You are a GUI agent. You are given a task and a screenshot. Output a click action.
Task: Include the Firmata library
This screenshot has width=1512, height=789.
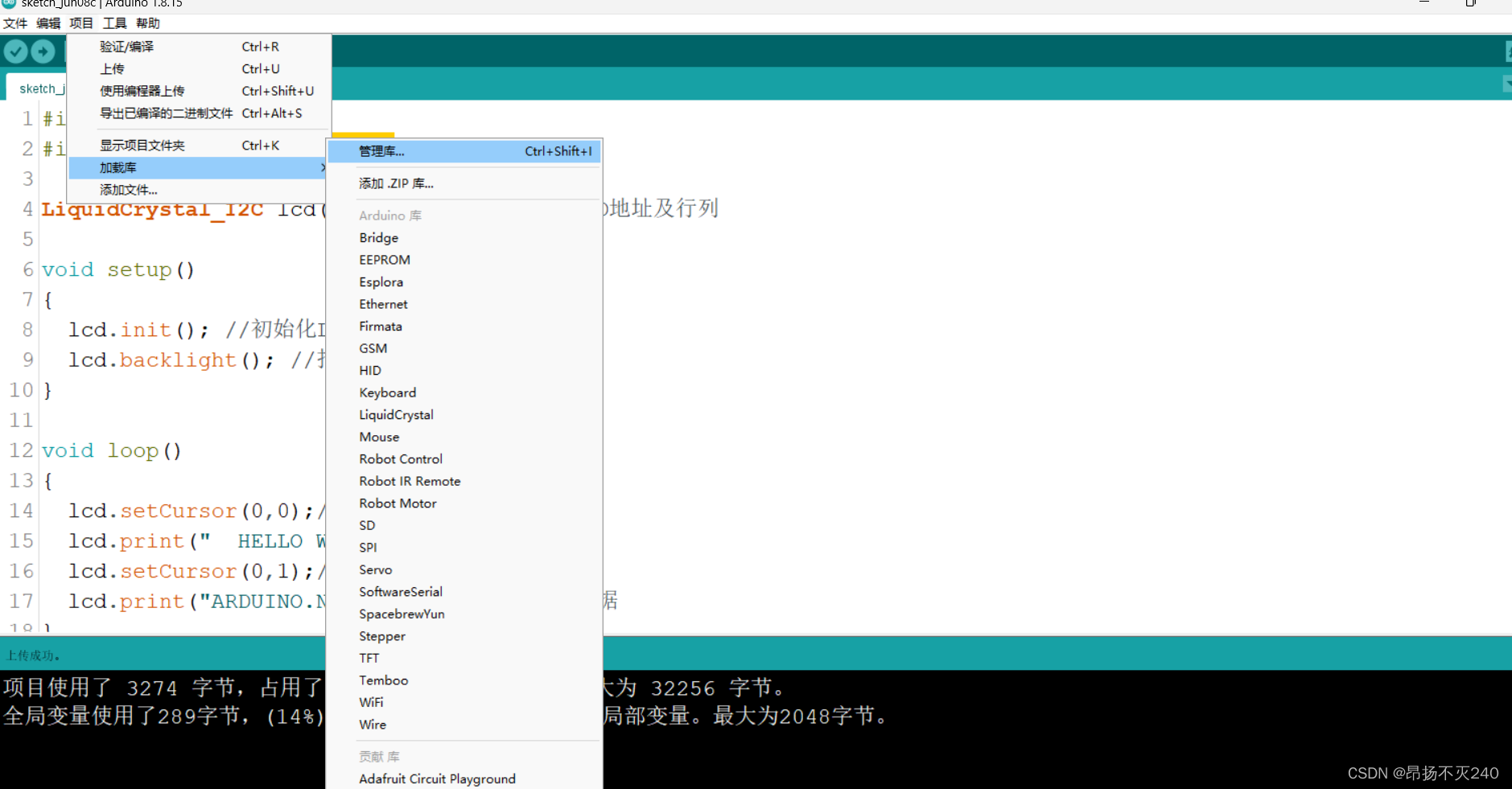pos(464,327)
